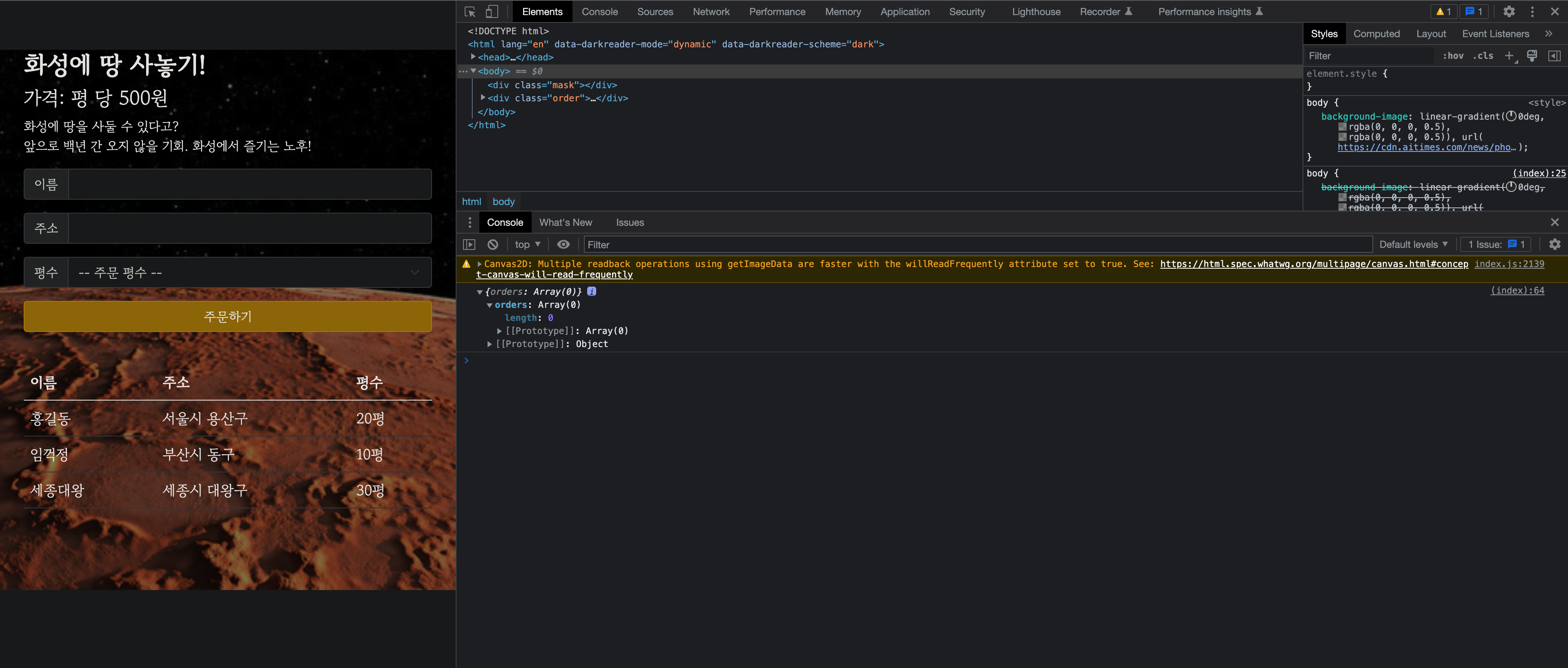Viewport: 1568px width, 668px height.
Task: Click the info icon next to orders object
Action: [592, 292]
